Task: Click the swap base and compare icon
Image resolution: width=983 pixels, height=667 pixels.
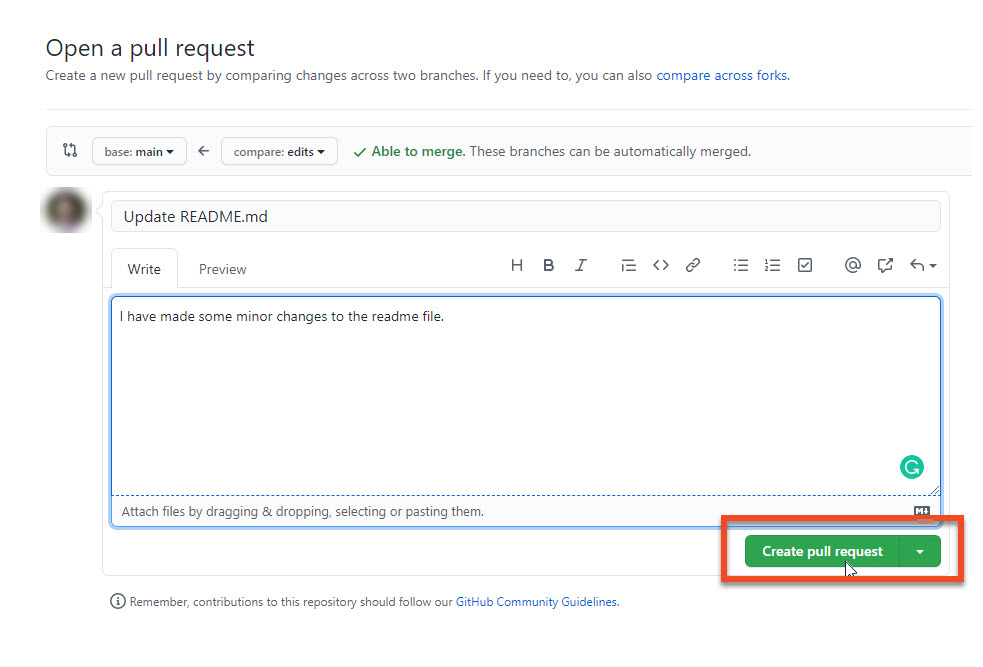Action: (69, 150)
